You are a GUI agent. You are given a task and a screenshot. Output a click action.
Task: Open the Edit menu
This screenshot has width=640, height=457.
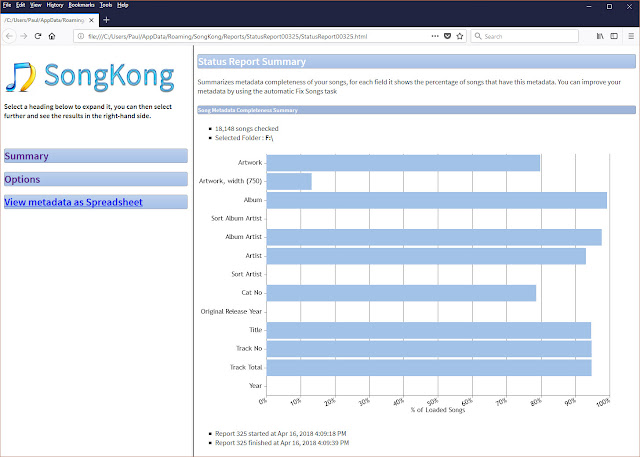(x=20, y=5)
